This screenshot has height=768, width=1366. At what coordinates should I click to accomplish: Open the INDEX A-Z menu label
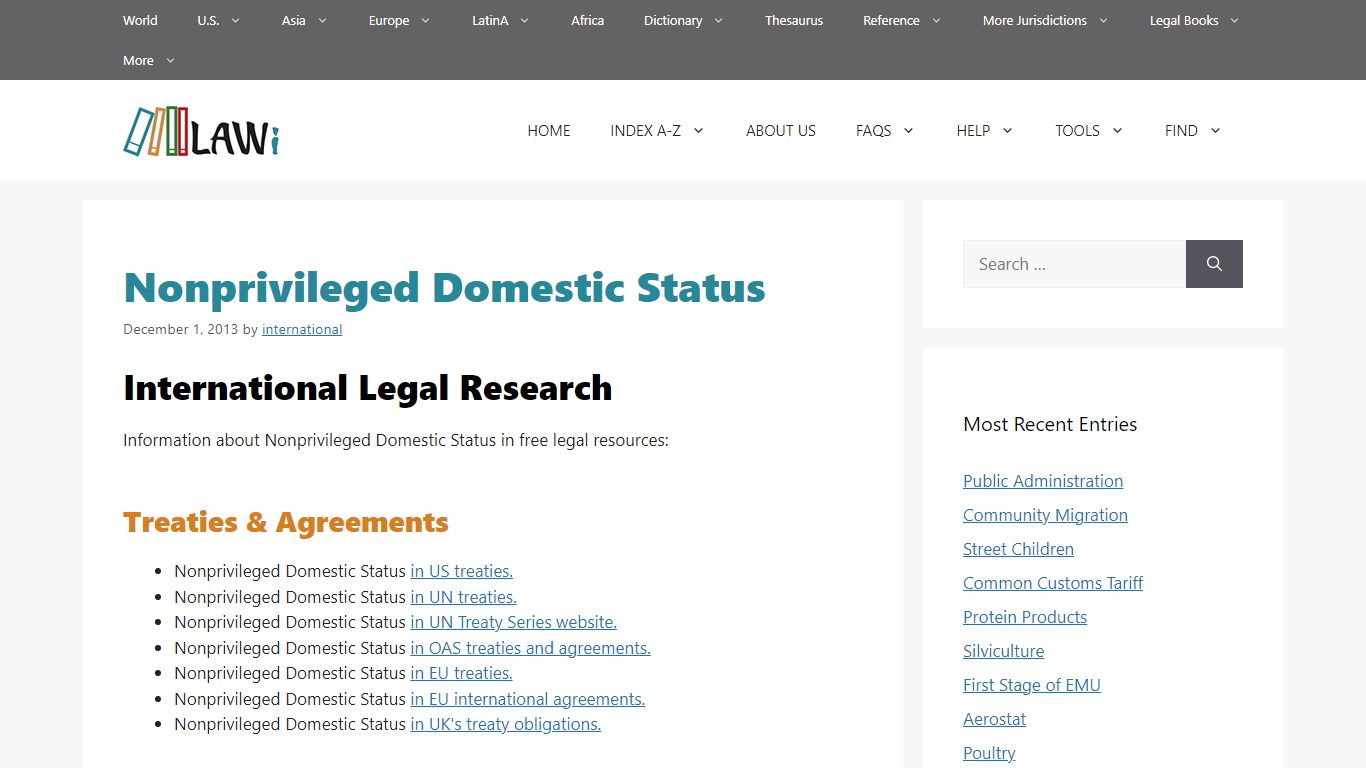click(646, 130)
